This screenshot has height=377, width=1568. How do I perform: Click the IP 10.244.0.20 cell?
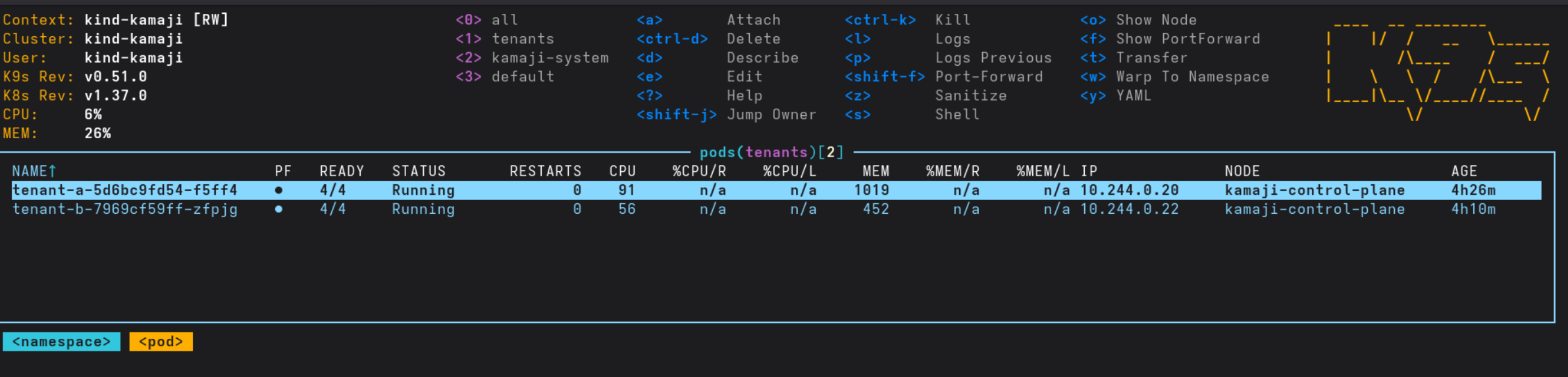[x=1130, y=190]
